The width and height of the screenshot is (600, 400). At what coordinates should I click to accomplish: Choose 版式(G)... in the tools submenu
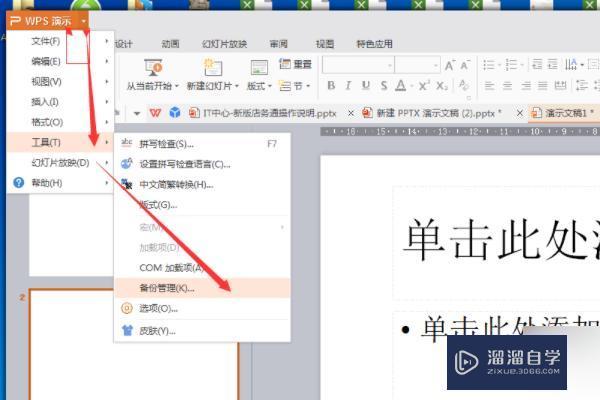click(x=202, y=205)
